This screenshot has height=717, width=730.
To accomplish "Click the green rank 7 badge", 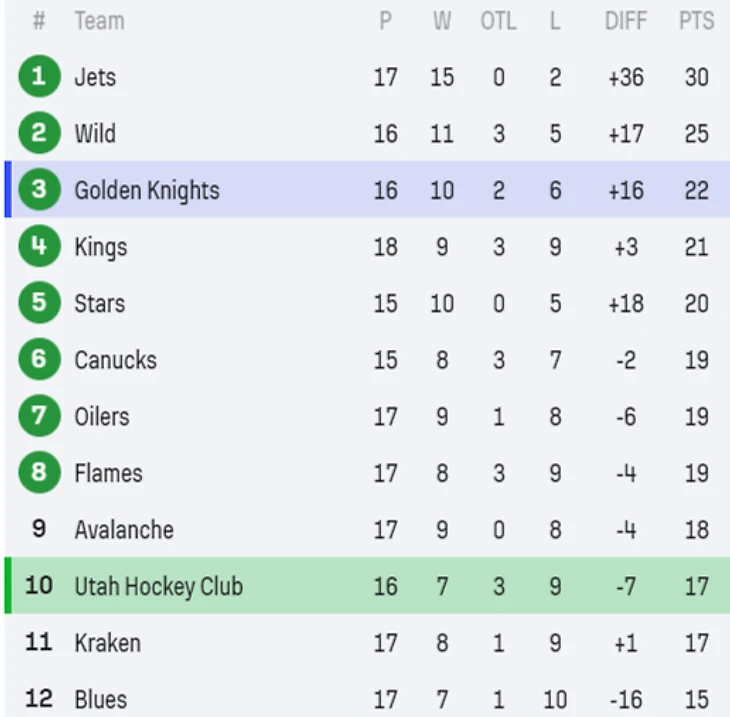I will tap(39, 416).
